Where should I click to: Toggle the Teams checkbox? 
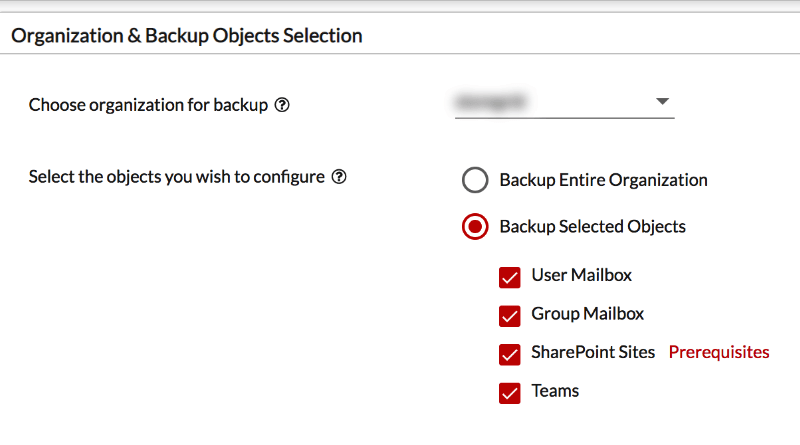point(510,393)
